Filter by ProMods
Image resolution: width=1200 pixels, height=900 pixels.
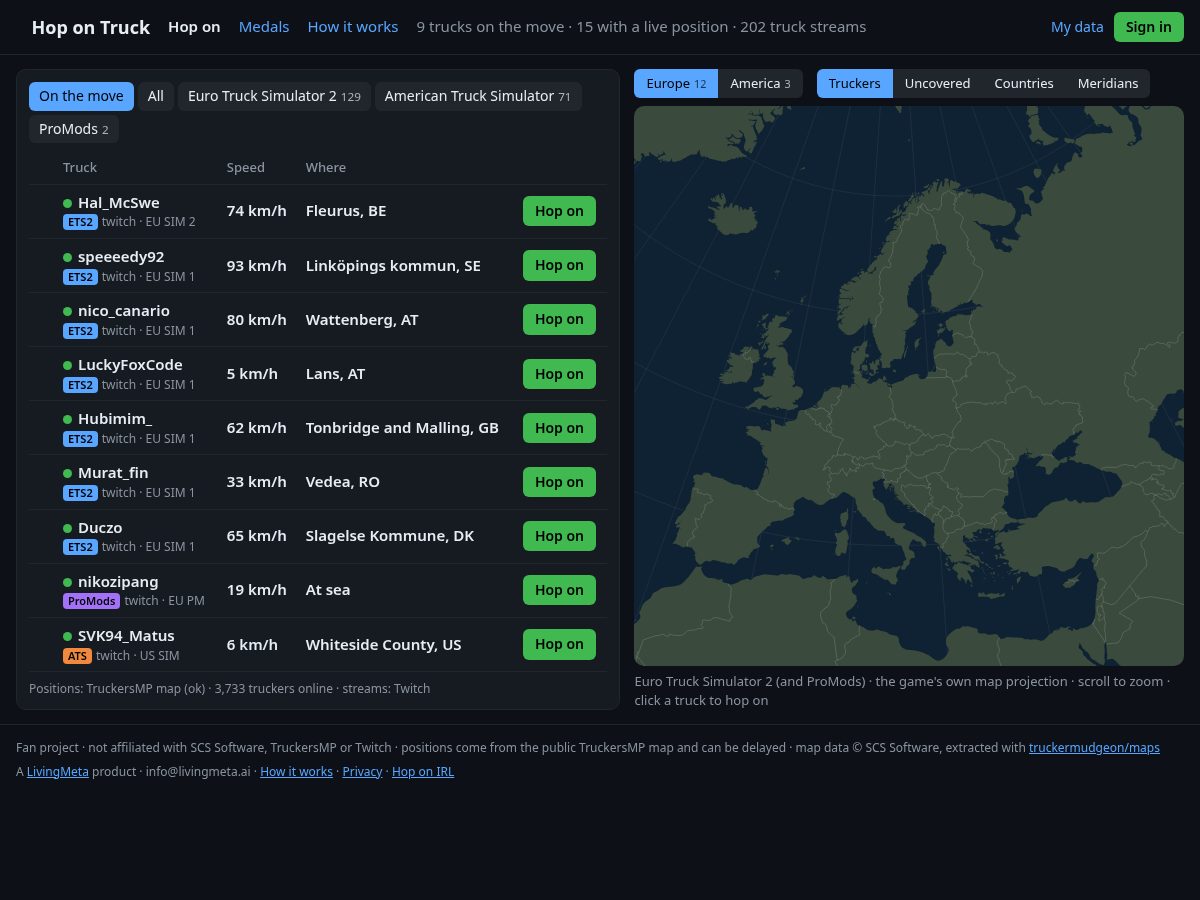tap(74, 129)
